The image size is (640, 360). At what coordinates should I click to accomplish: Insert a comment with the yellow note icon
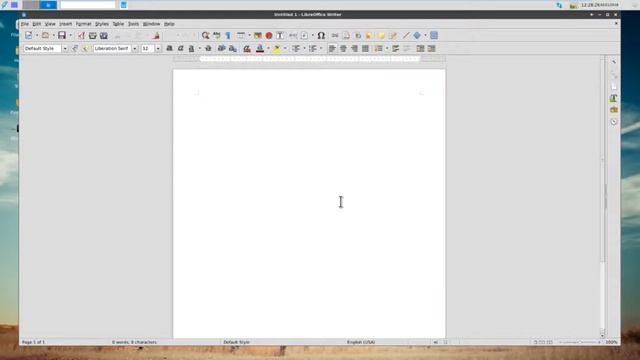pyautogui.click(x=381, y=36)
